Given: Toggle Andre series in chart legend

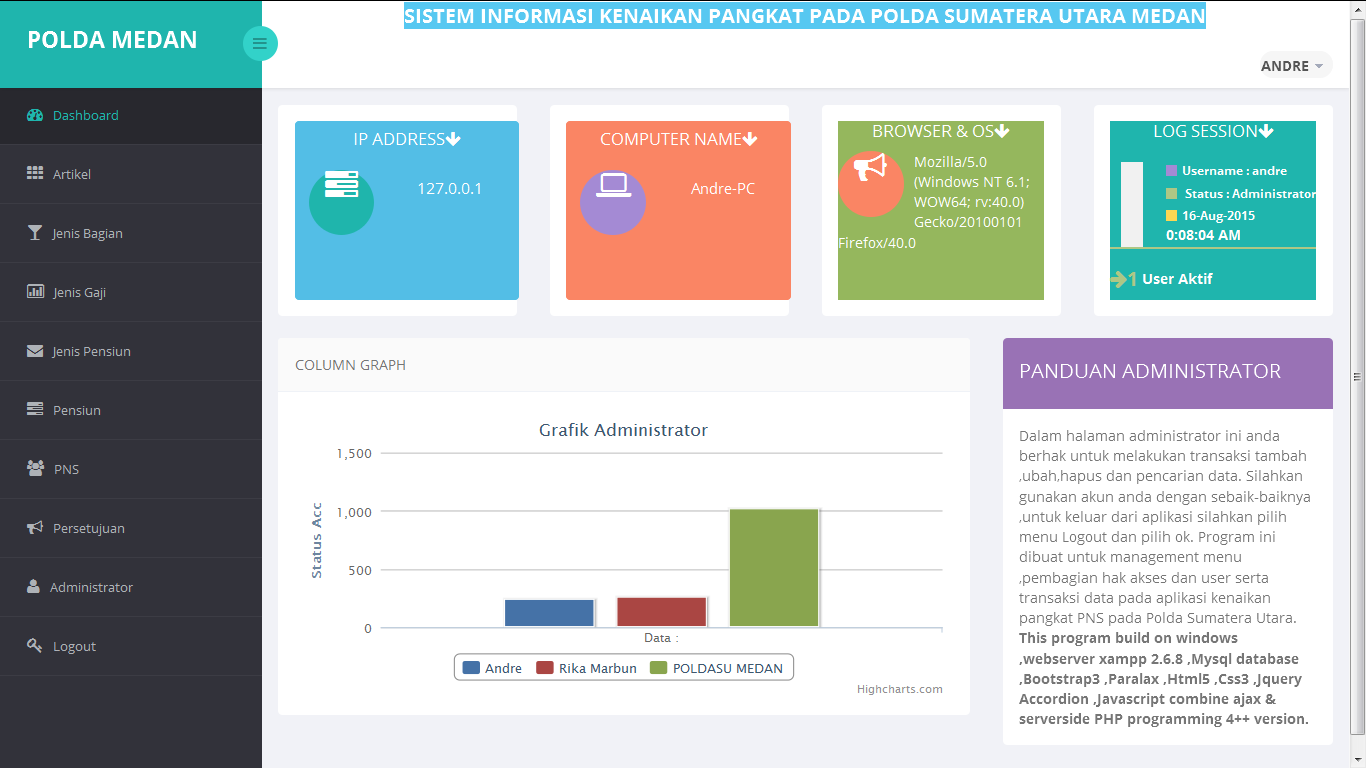Looking at the screenshot, I should click(x=493, y=668).
